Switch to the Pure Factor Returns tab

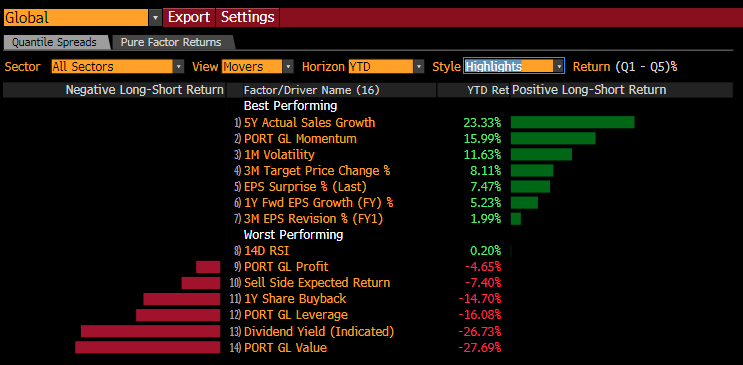[171, 42]
